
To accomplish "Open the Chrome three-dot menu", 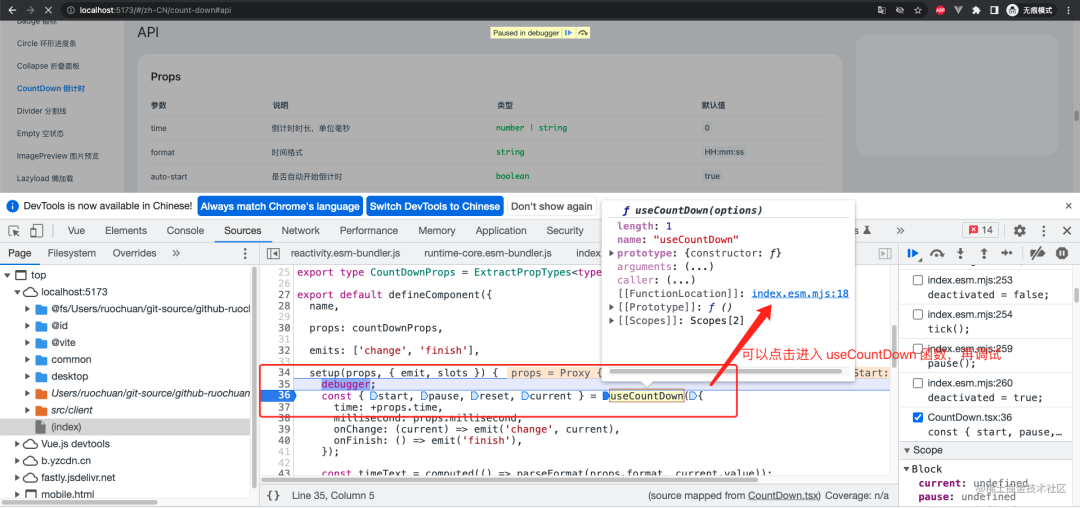I will [1068, 10].
